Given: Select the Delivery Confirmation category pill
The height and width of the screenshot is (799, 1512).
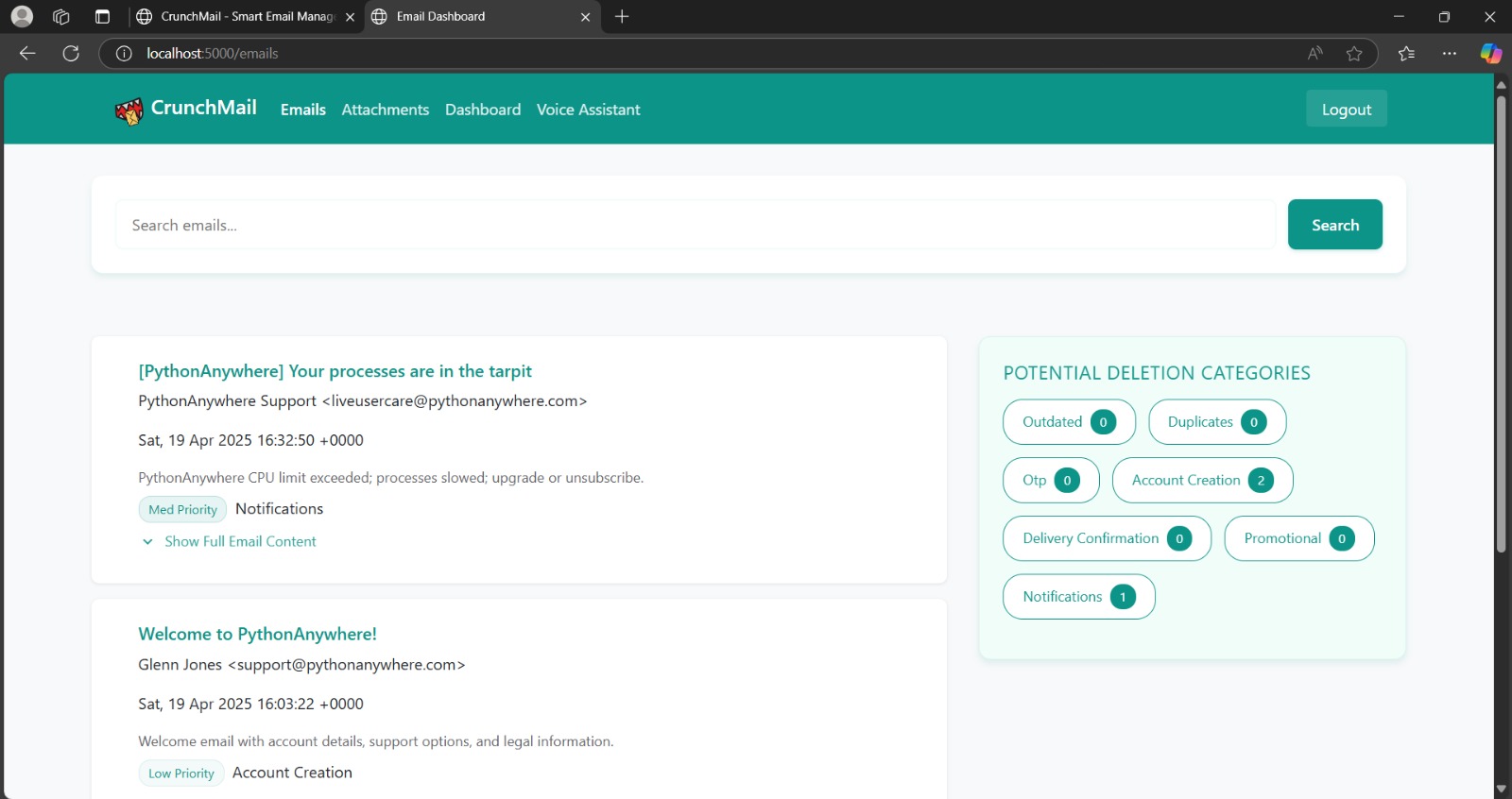Looking at the screenshot, I should tap(1107, 538).
